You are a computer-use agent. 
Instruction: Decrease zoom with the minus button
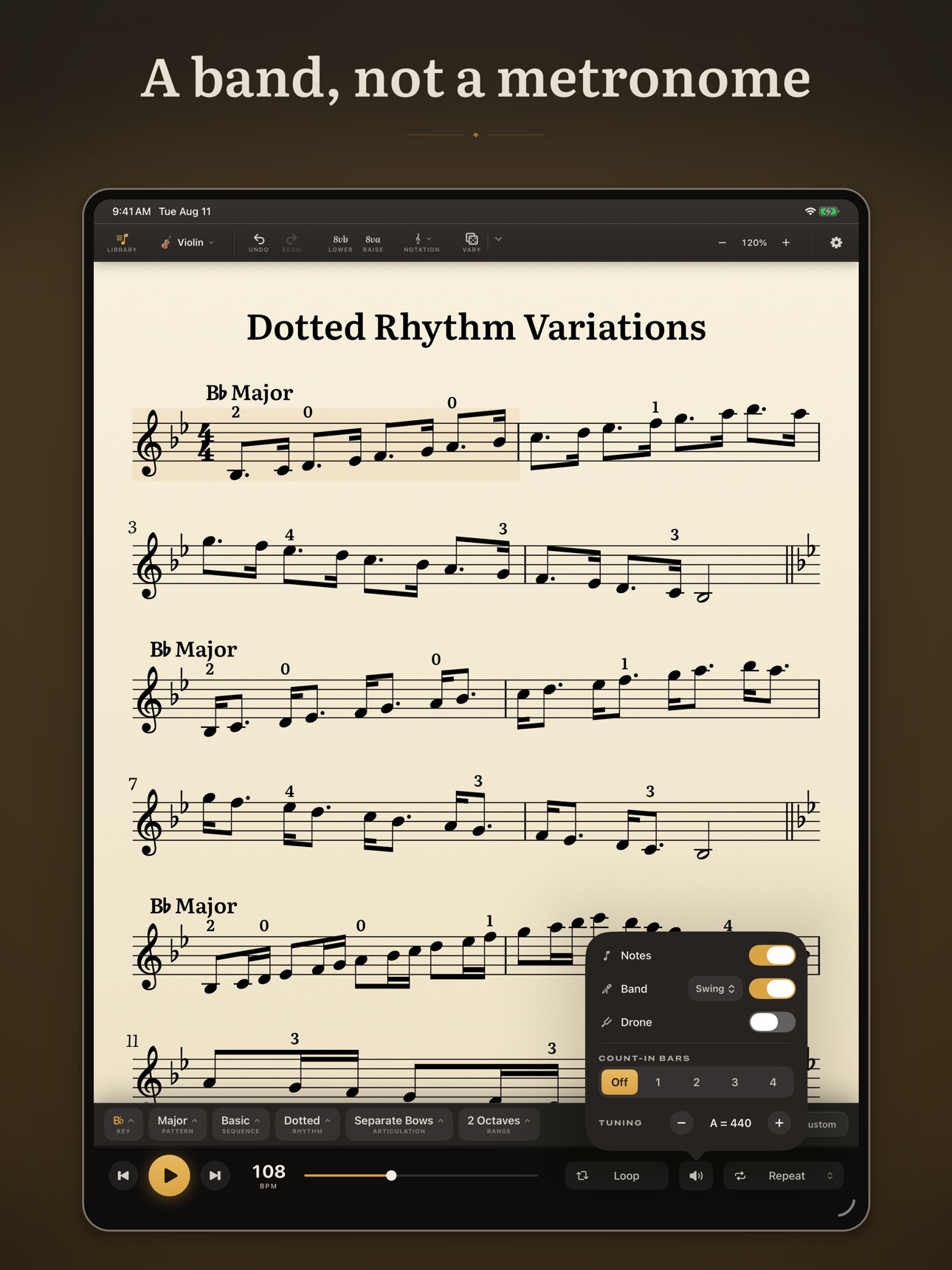pos(722,243)
